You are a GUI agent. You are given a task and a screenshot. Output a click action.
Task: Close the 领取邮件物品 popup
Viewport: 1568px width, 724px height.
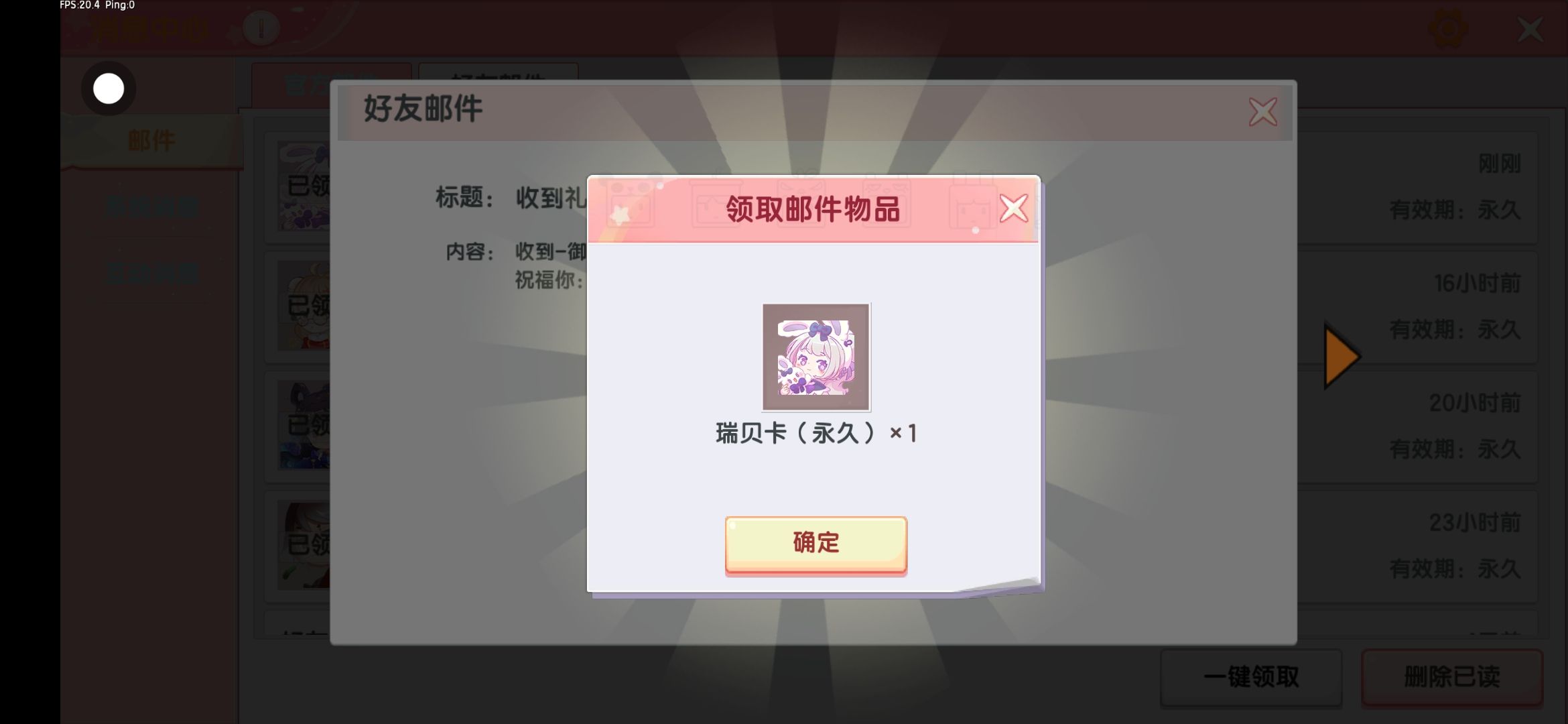(1013, 208)
